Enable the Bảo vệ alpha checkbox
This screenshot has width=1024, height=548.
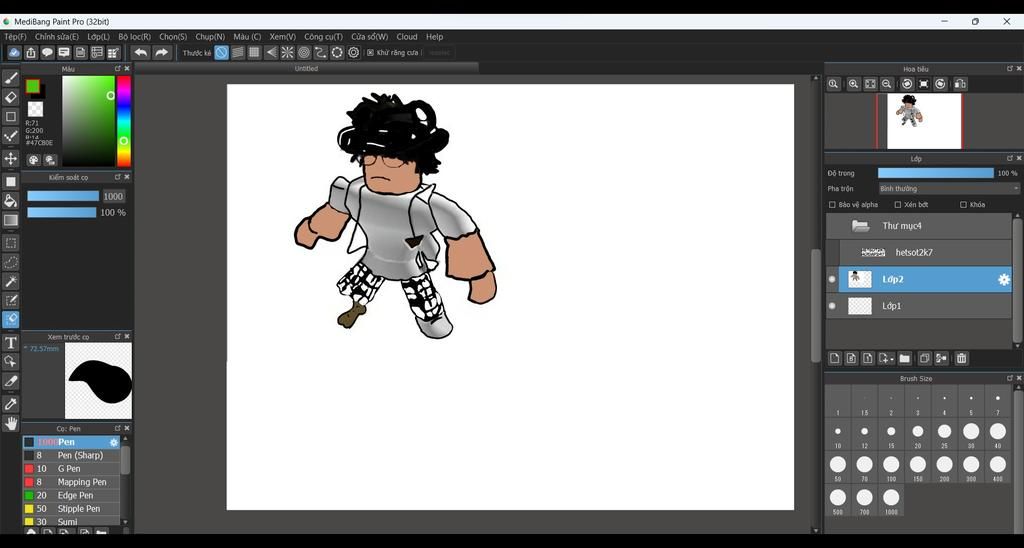pyautogui.click(x=832, y=204)
